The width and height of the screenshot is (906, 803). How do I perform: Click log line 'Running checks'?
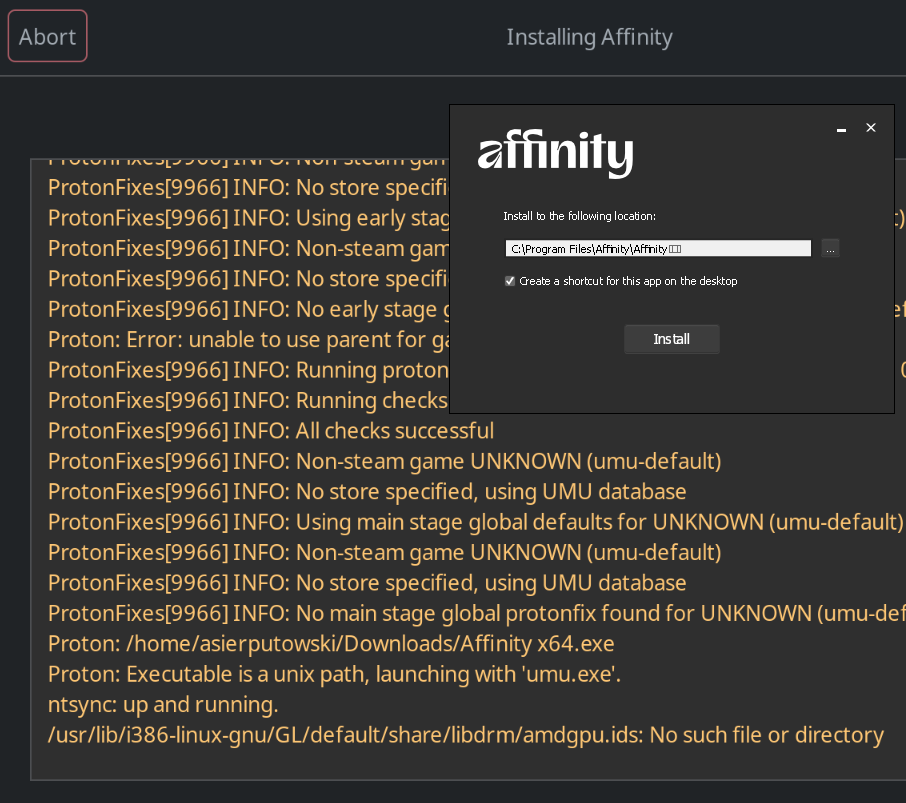pos(249,400)
